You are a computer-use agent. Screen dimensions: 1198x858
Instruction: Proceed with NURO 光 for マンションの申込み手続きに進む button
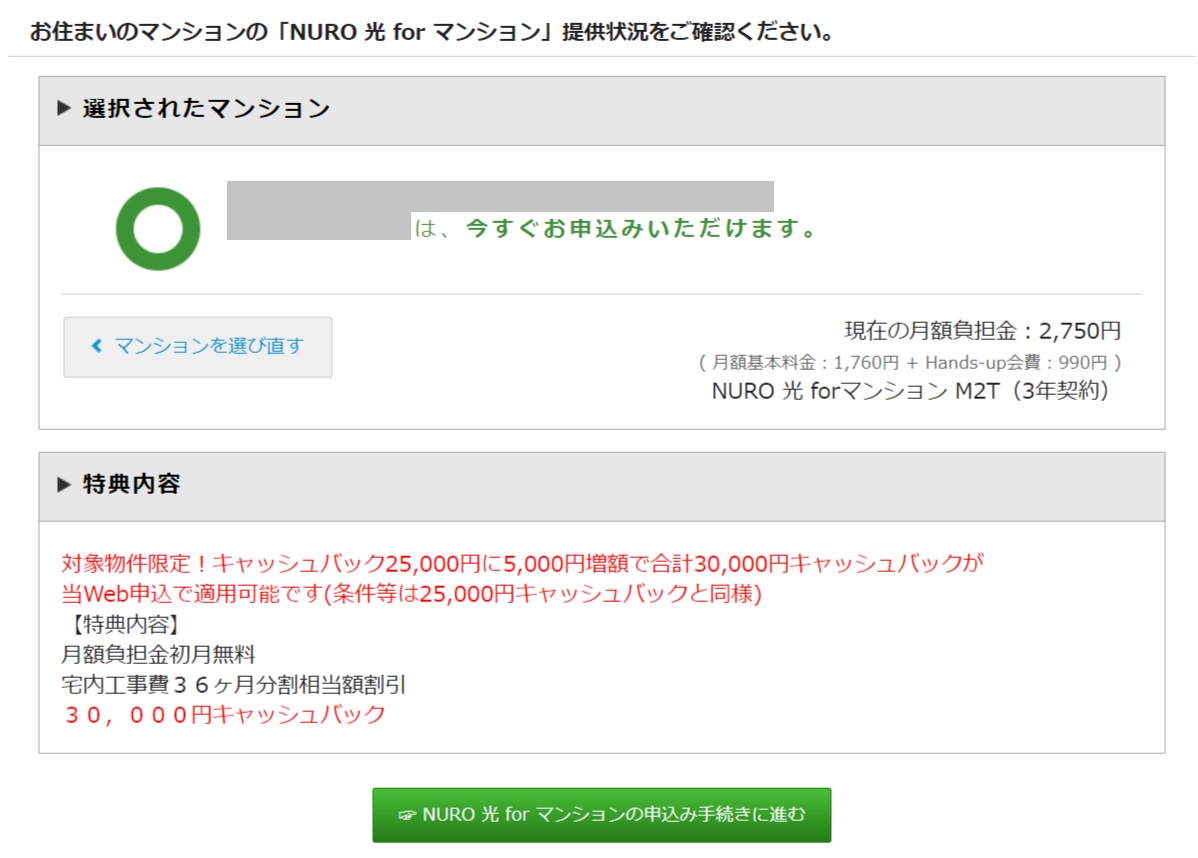[x=601, y=815]
